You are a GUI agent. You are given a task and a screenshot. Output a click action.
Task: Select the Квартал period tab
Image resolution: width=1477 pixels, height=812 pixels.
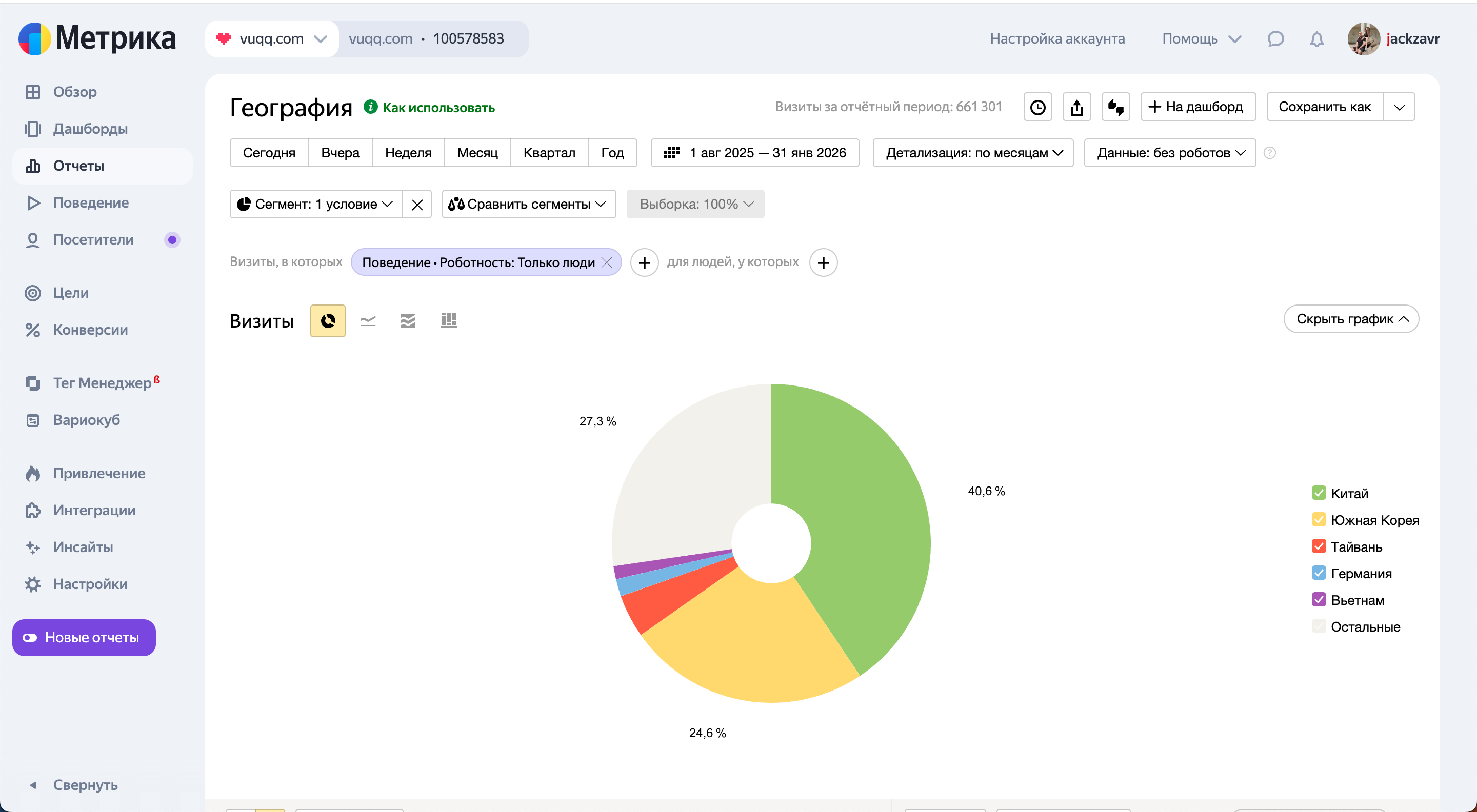point(549,153)
